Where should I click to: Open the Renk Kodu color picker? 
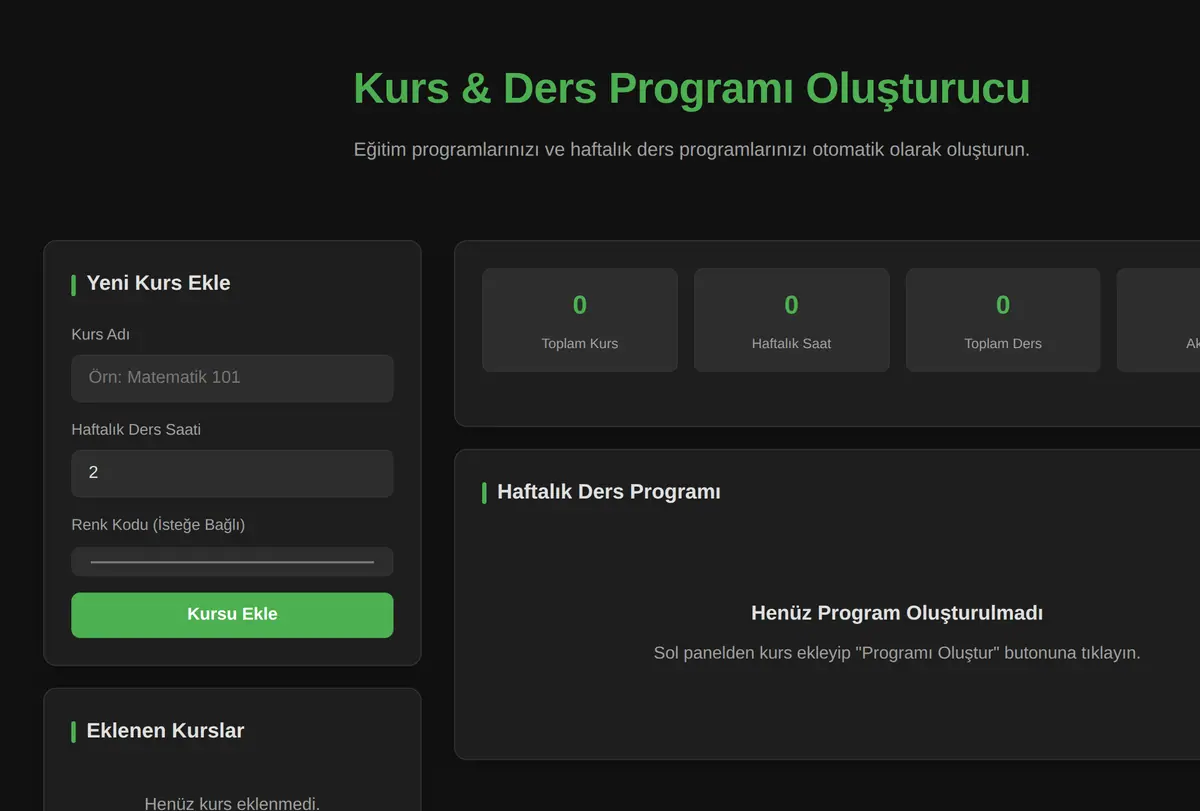click(x=232, y=562)
